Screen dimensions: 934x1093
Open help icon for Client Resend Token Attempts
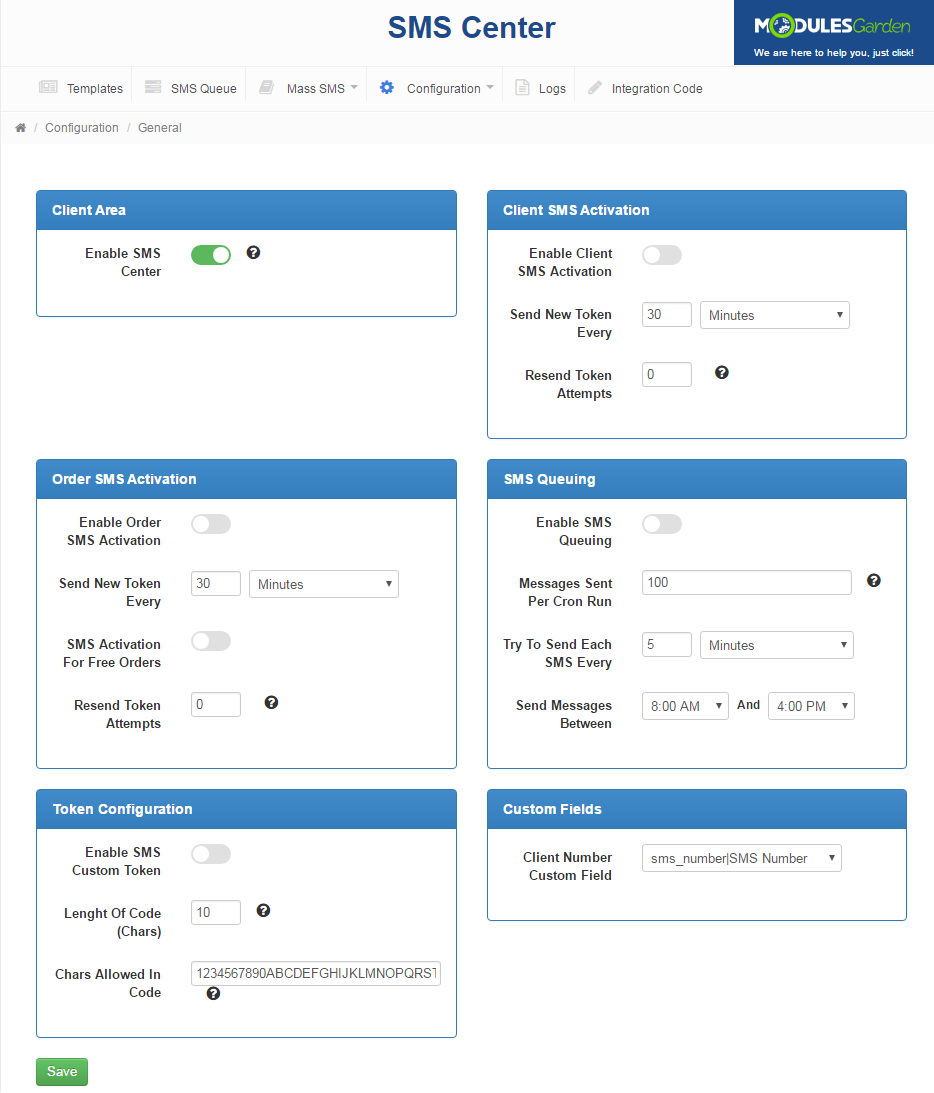click(722, 372)
